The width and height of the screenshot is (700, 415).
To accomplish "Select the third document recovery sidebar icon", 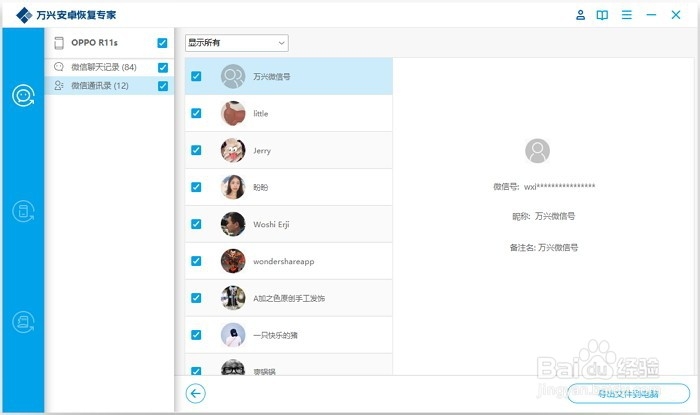I will click(23, 322).
